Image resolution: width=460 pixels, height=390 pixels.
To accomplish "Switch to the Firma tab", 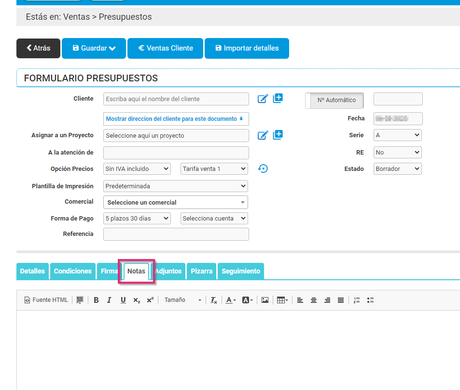I will [x=108, y=271].
